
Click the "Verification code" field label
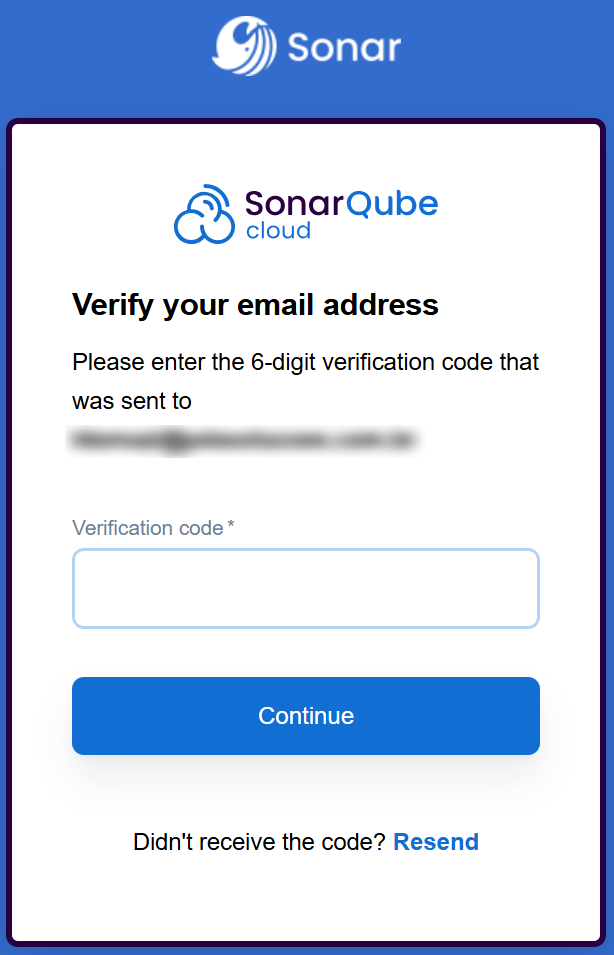pos(148,528)
